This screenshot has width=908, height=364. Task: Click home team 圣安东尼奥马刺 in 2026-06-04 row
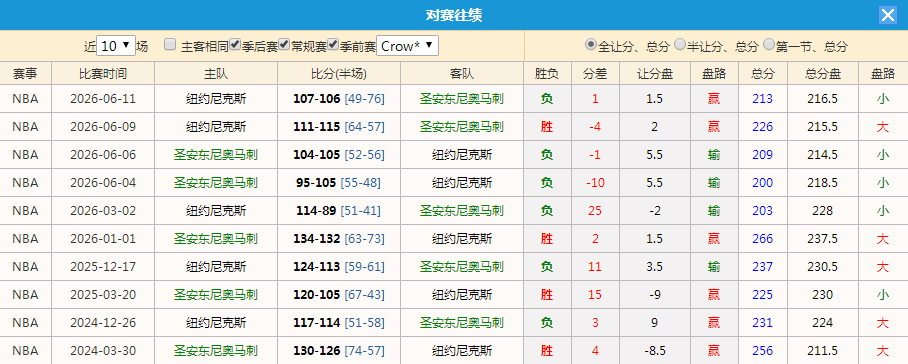pos(216,183)
